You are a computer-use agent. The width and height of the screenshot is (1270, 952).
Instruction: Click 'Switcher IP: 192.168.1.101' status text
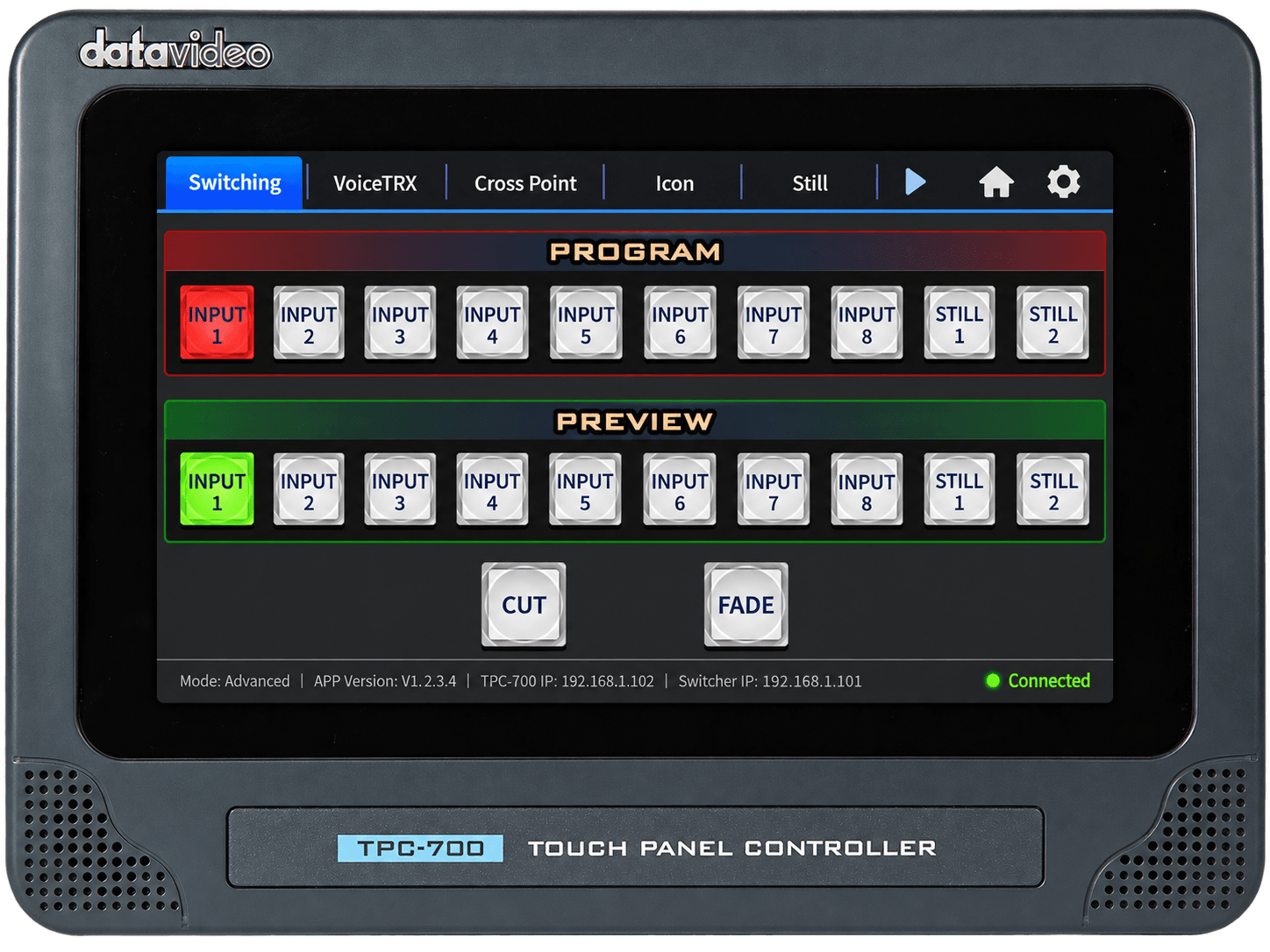coord(770,681)
